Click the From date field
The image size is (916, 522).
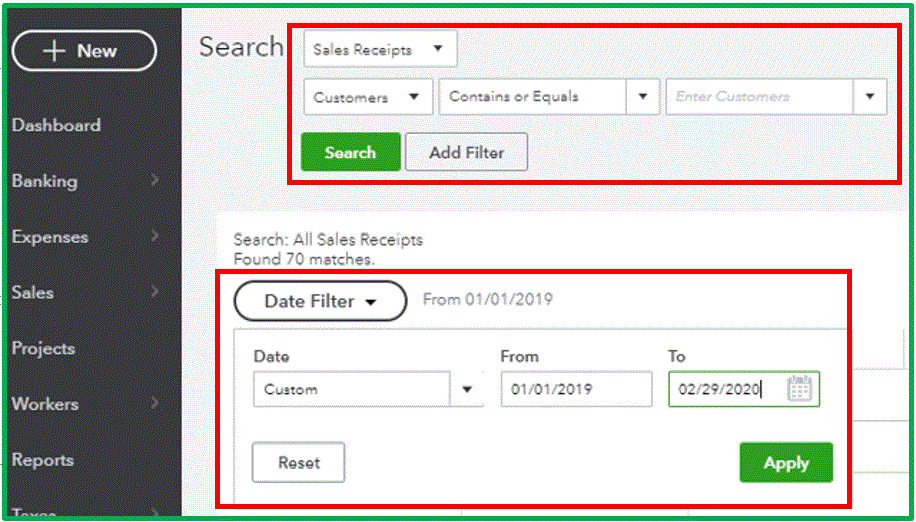[x=576, y=390]
